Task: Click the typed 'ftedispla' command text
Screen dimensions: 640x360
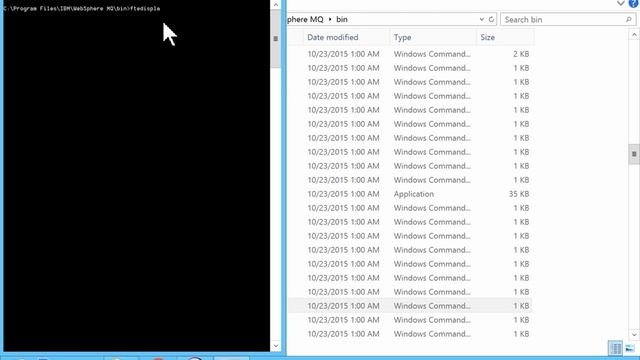Action: tap(145, 9)
